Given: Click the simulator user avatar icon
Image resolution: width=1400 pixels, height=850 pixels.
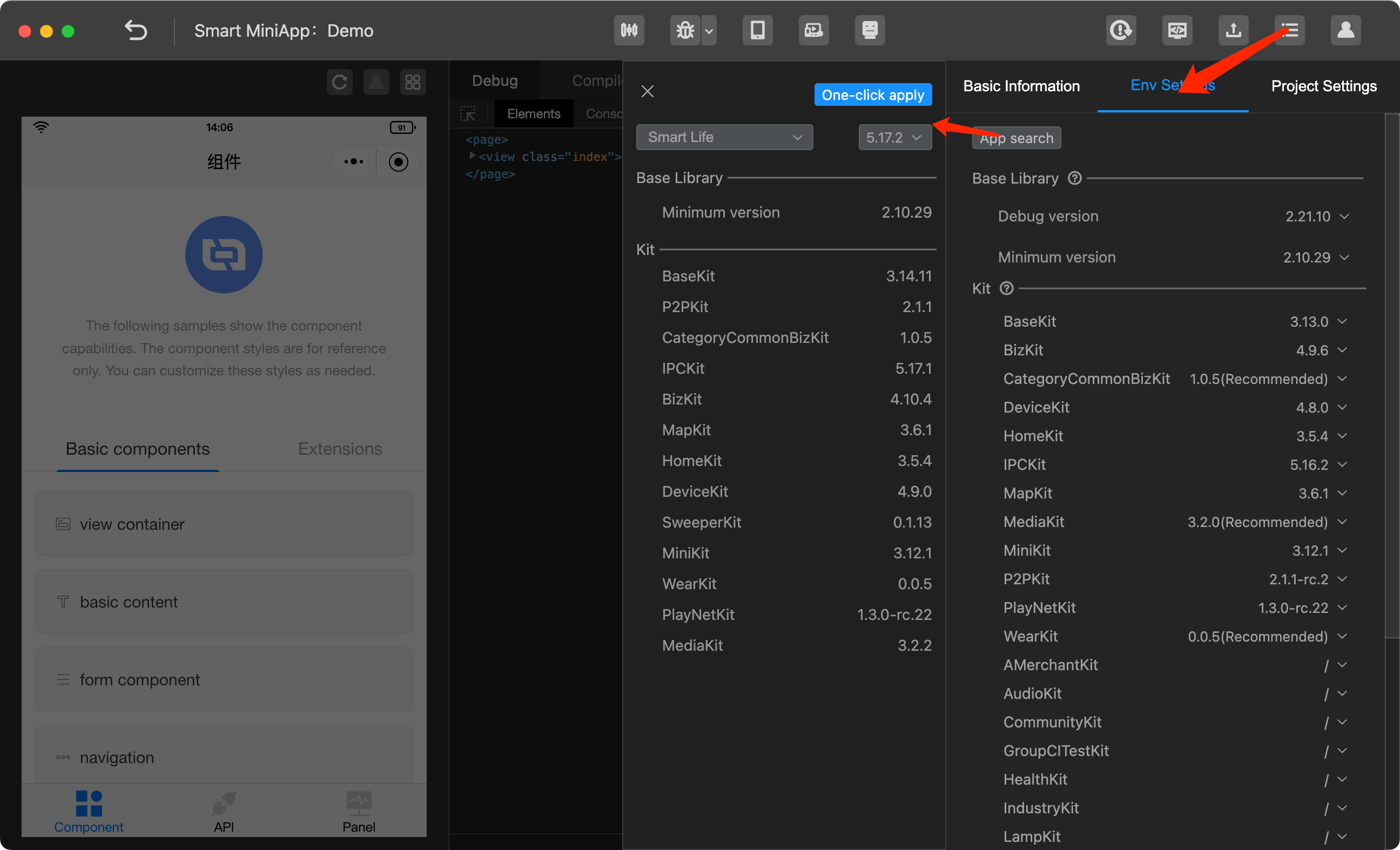Looking at the screenshot, I should pos(376,83).
